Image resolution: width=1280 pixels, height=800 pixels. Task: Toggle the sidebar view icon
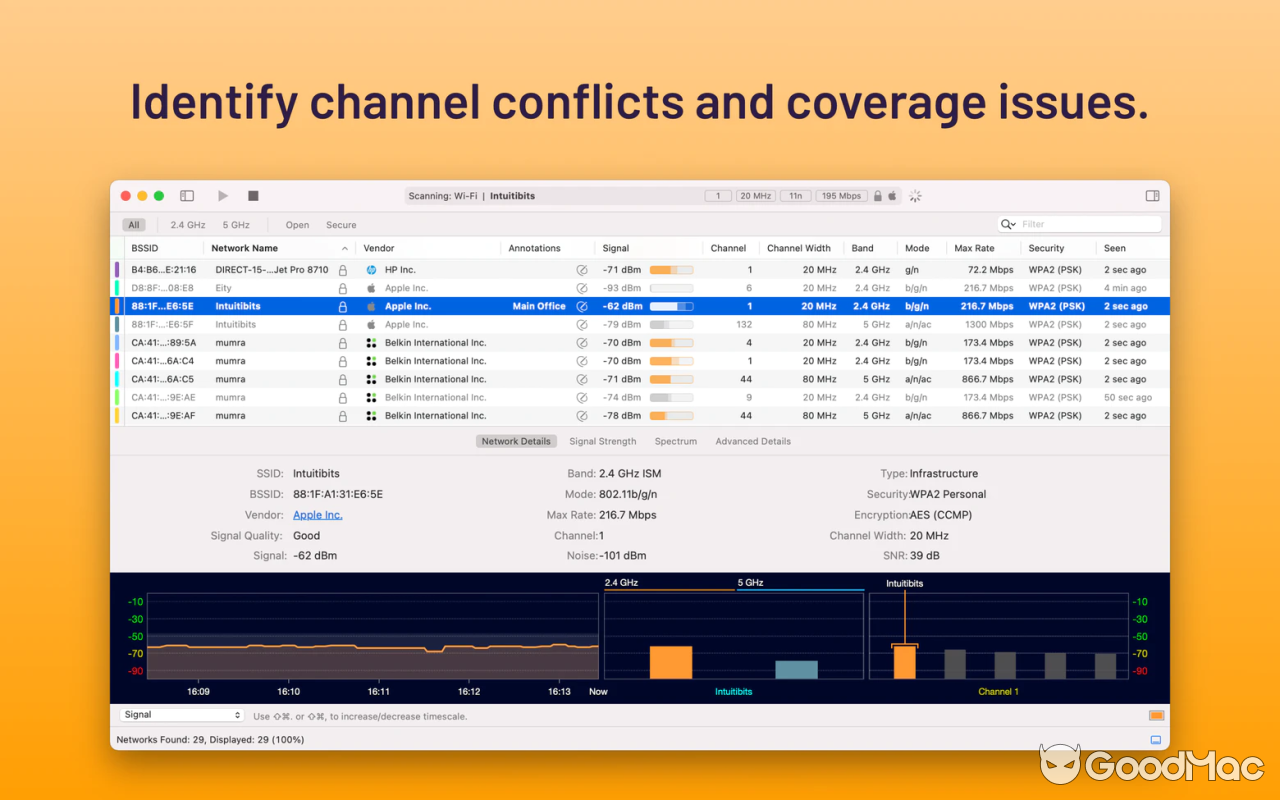point(187,195)
